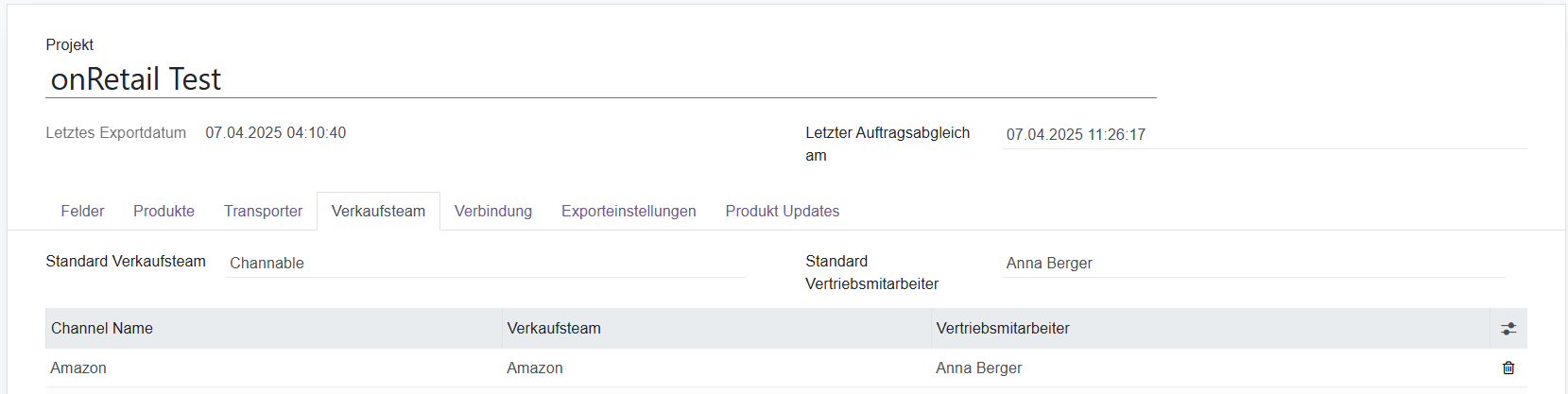Open Standard Vertriebsmitarbeiter dropdown Anna Berger

(1253, 263)
